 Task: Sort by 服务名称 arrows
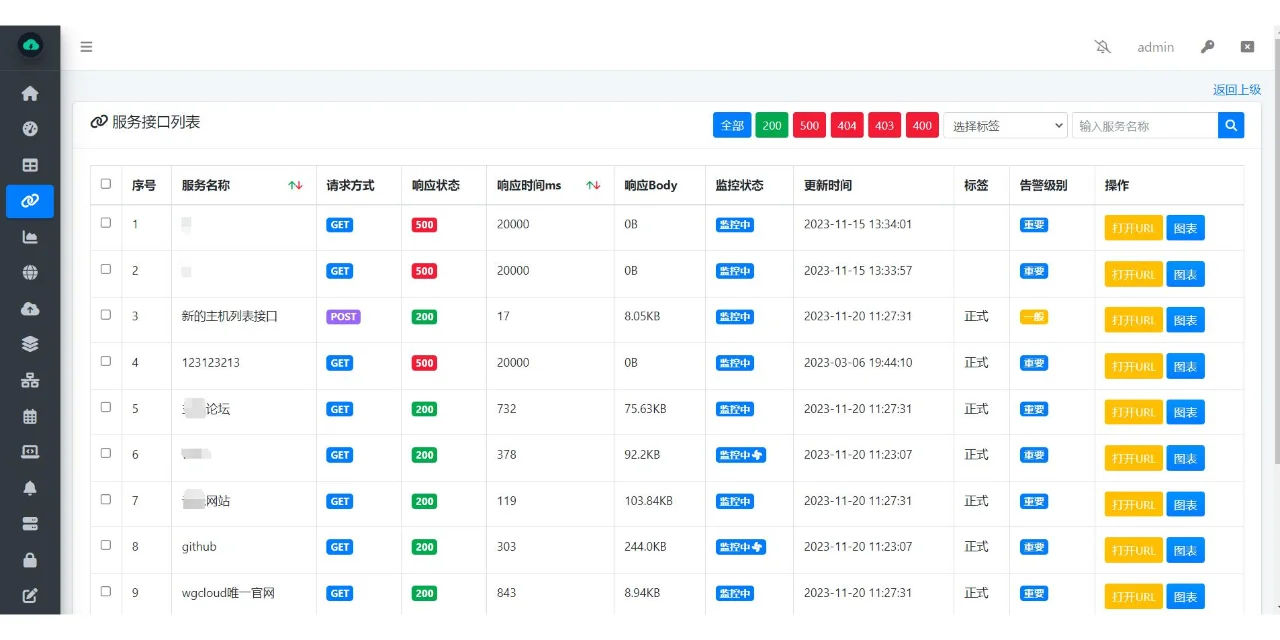[295, 185]
